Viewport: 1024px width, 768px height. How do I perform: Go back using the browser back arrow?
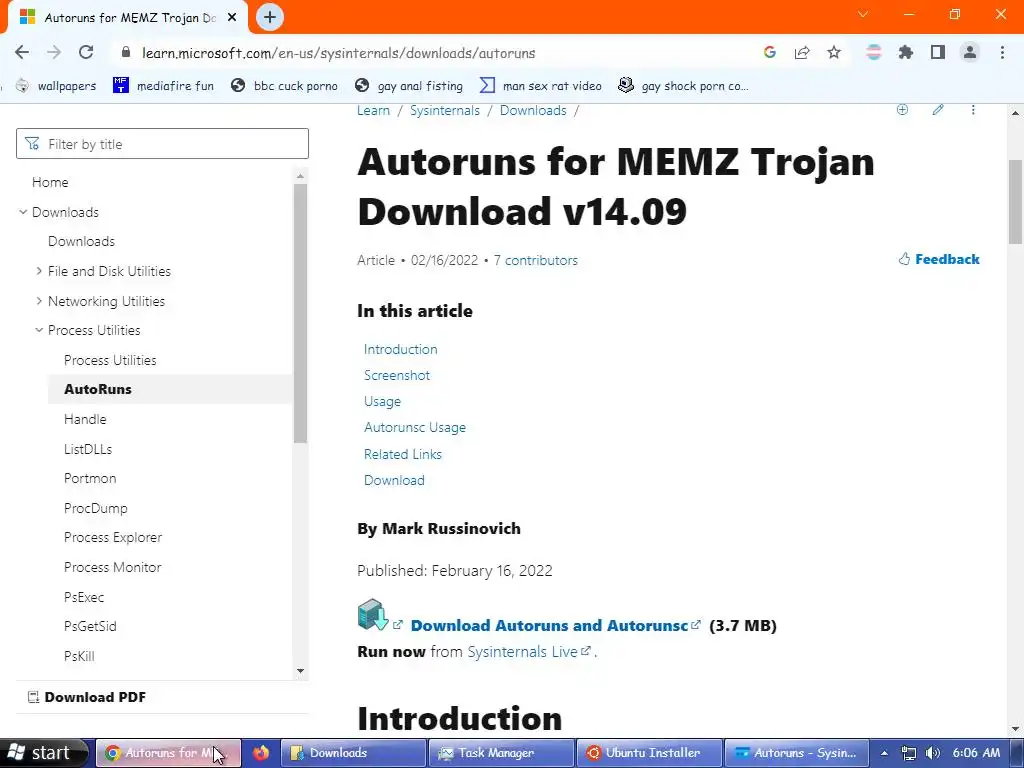(x=22, y=53)
